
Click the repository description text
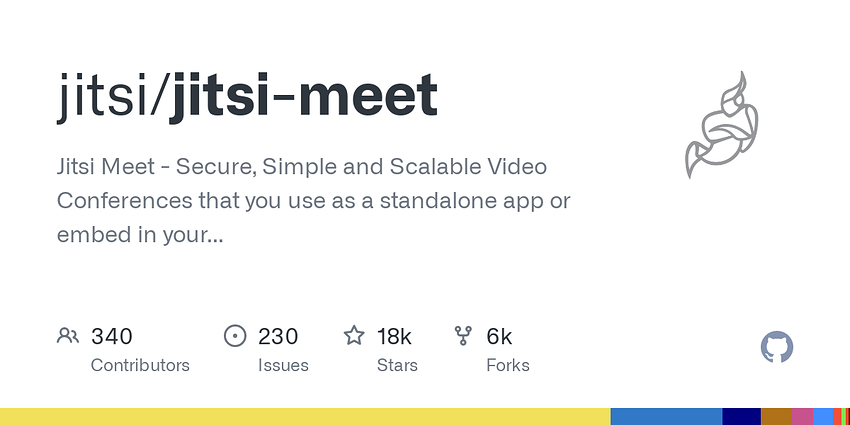click(x=313, y=201)
